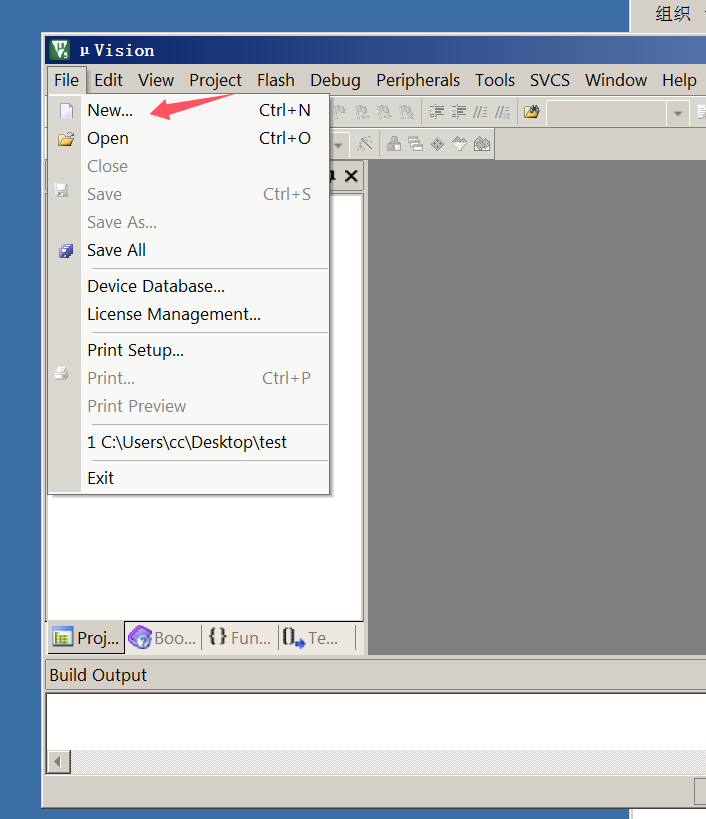Click the manage run-time environment icon

tap(438, 144)
